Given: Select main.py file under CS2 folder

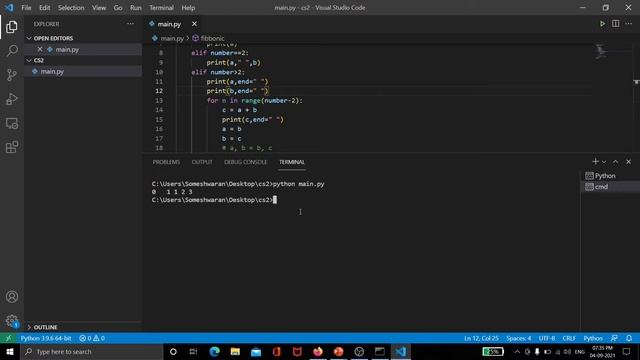Looking at the screenshot, I should point(83,71).
